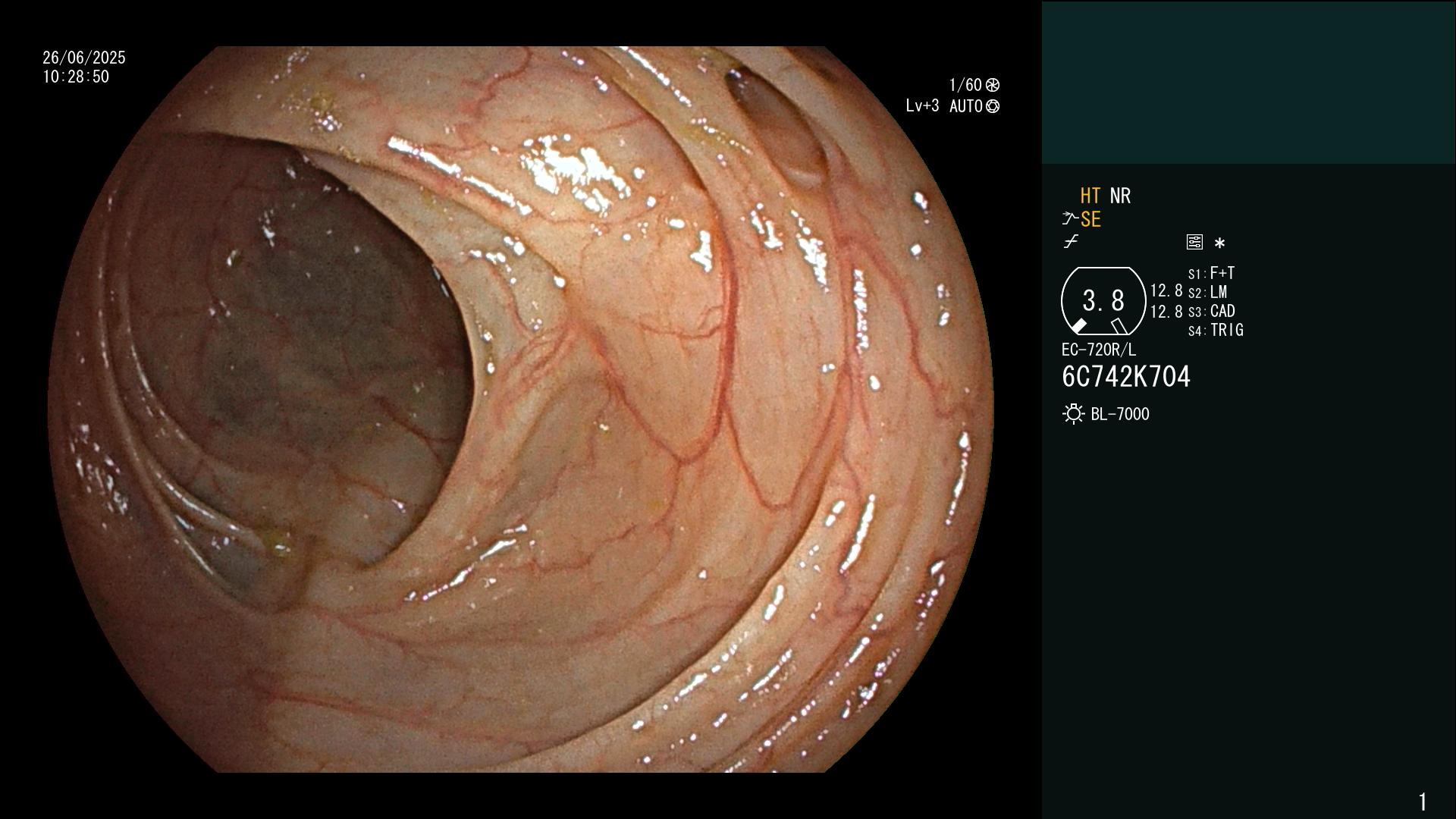The image size is (1456, 819).
Task: Click the hollow channel marker in scope diagram
Action: [x=1119, y=326]
